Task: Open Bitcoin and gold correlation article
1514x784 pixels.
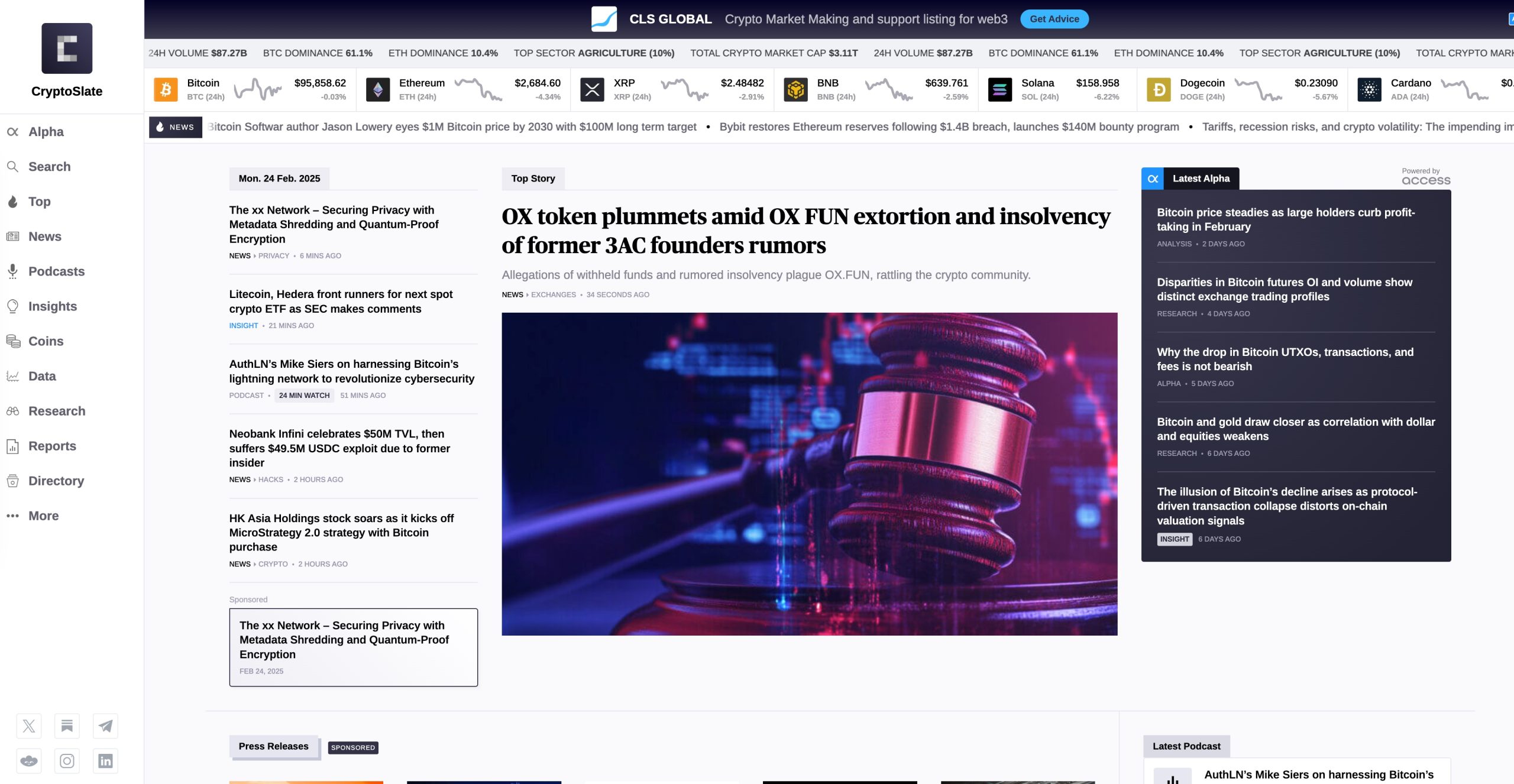Action: (x=1296, y=429)
